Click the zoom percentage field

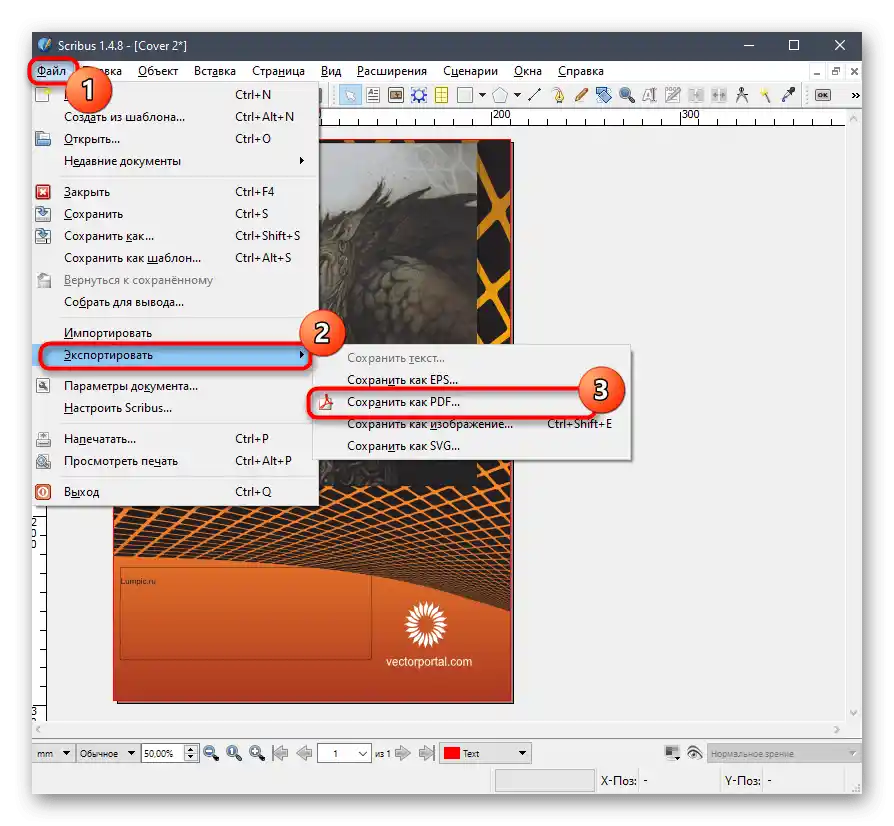(161, 753)
